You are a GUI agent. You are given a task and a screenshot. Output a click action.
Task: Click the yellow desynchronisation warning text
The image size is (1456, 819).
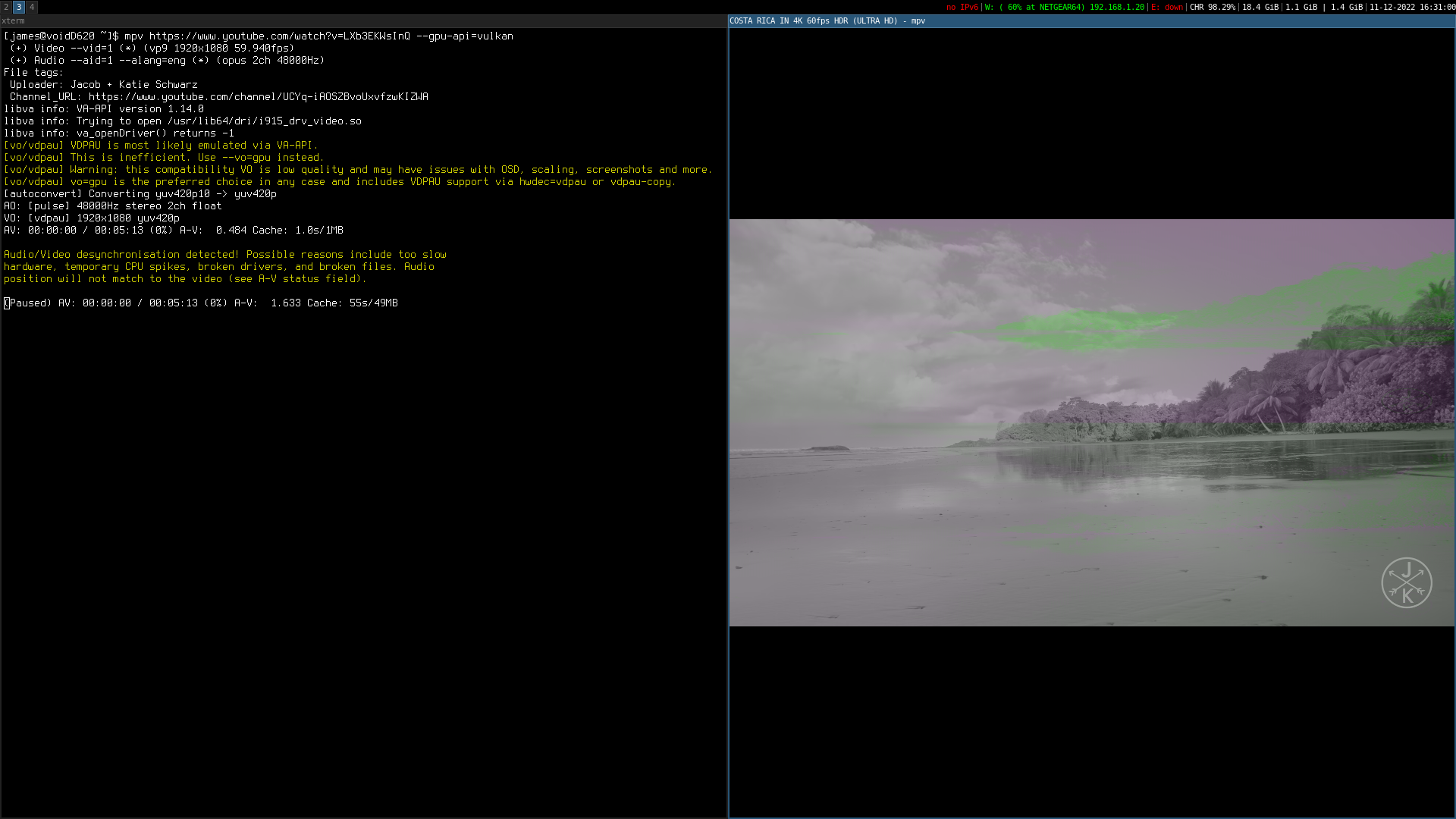click(x=224, y=266)
